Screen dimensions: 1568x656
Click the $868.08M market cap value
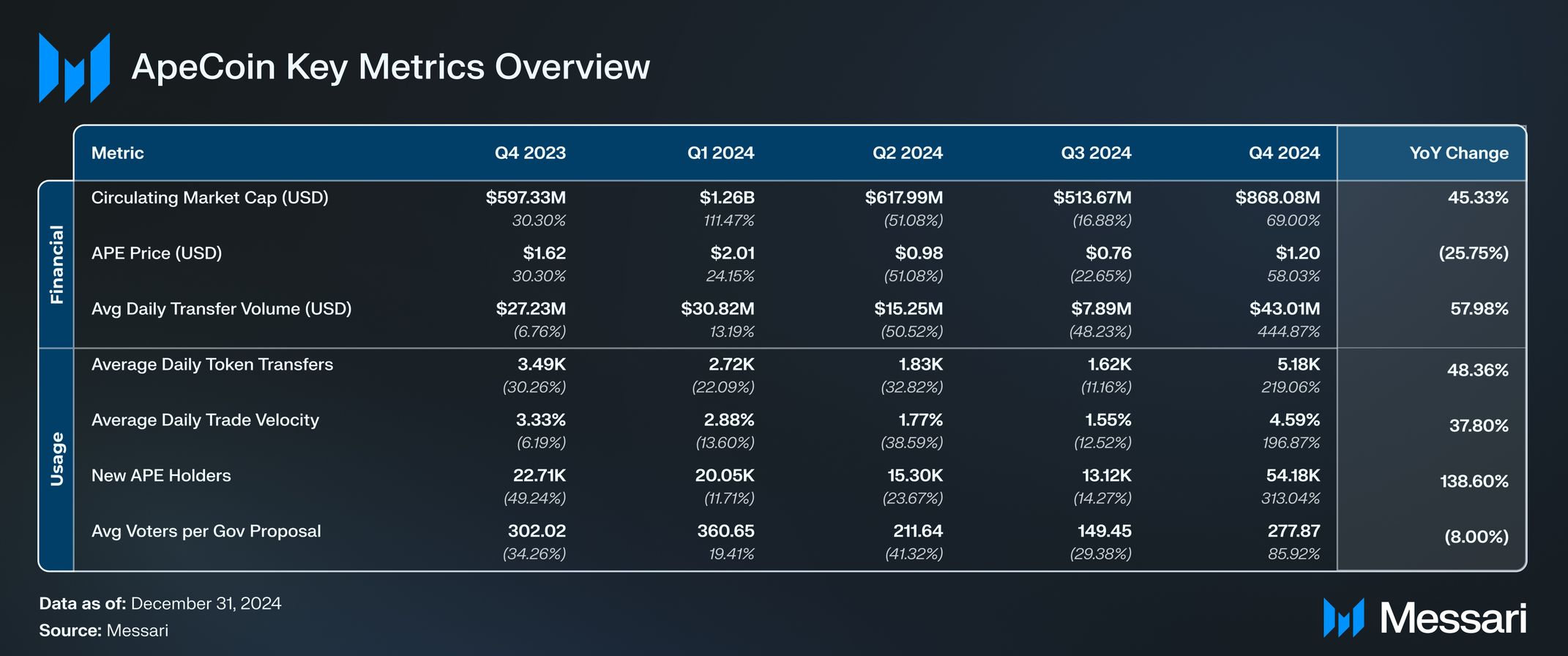coord(1277,198)
